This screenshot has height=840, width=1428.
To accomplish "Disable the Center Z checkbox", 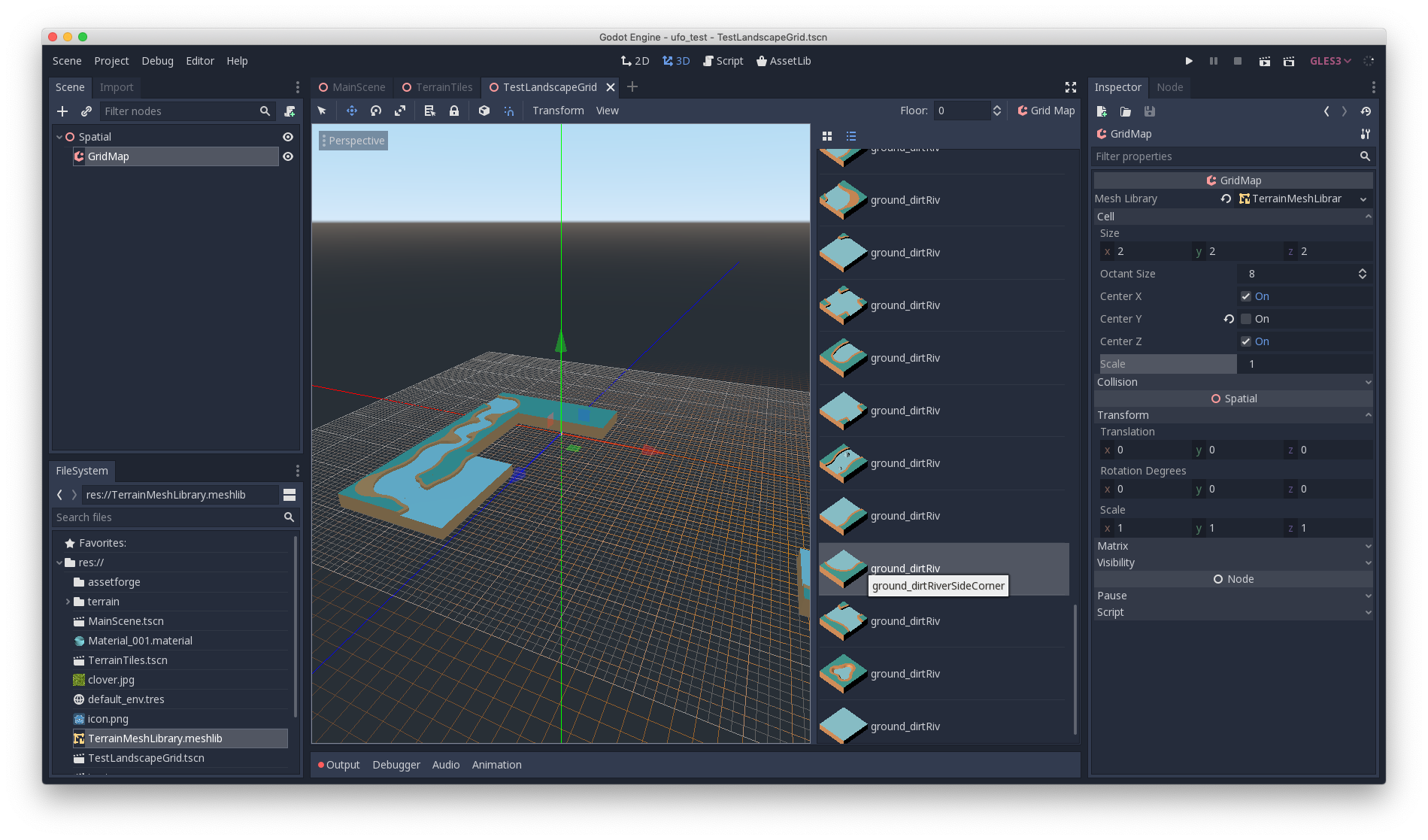I will tap(1246, 341).
